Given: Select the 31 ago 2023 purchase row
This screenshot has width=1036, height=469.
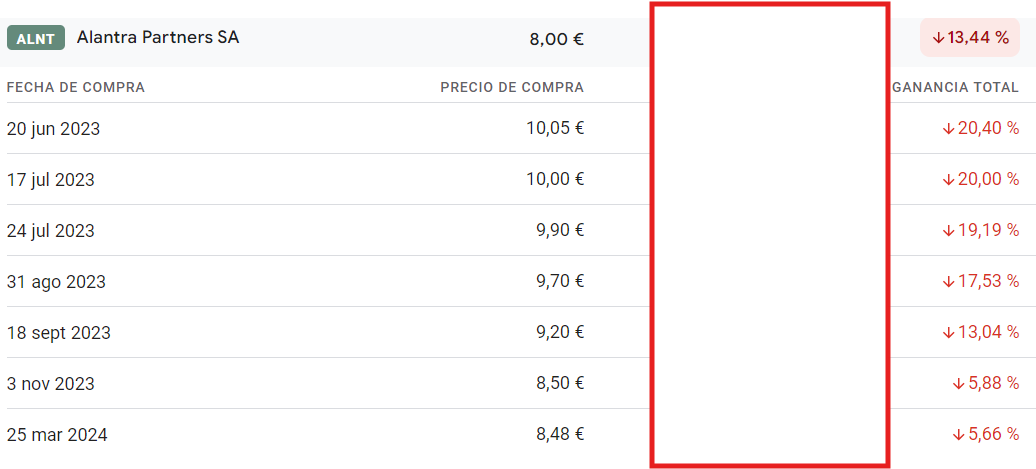Looking at the screenshot, I should (x=512, y=281).
